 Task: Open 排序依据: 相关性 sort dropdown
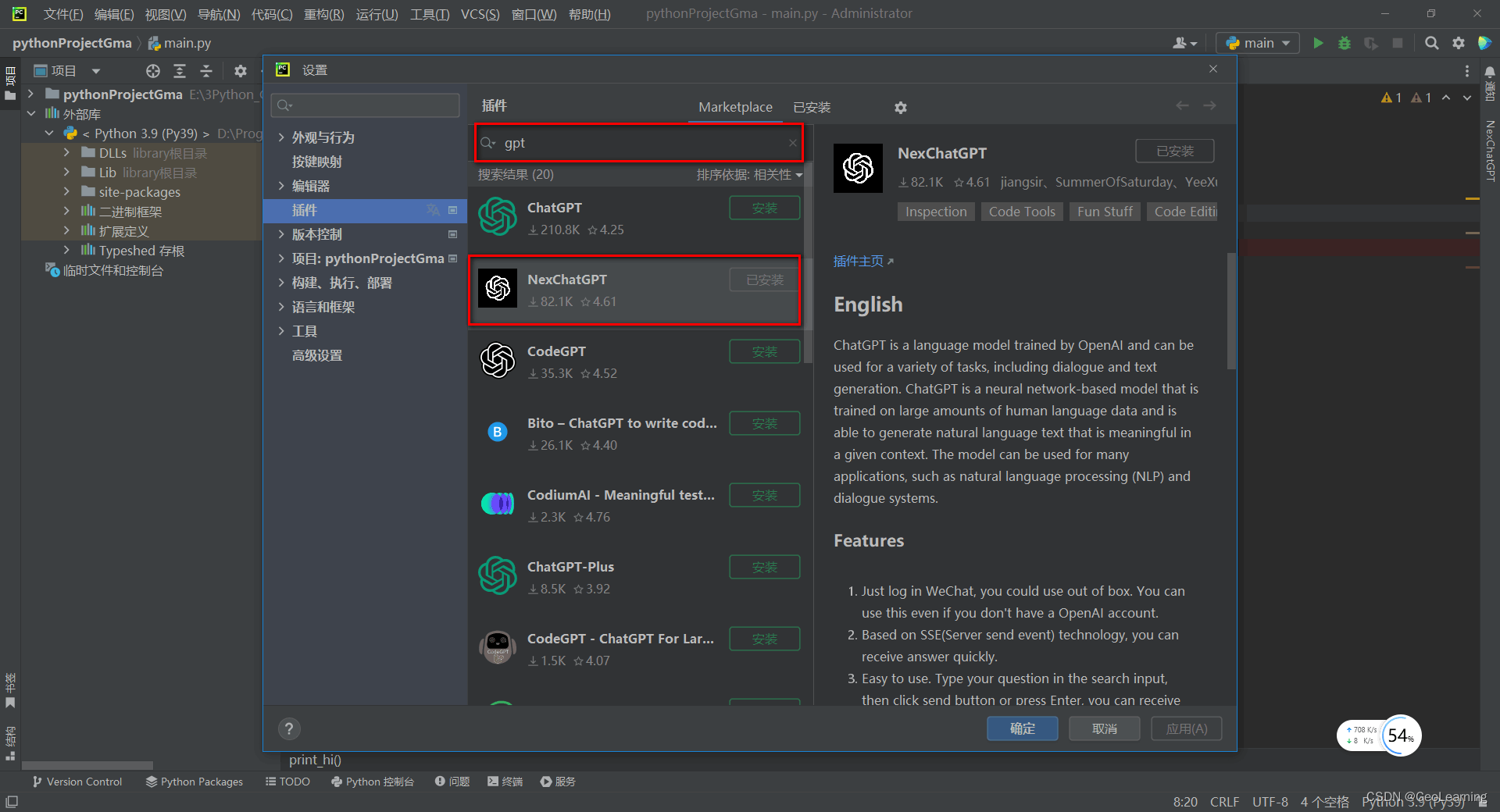click(749, 175)
